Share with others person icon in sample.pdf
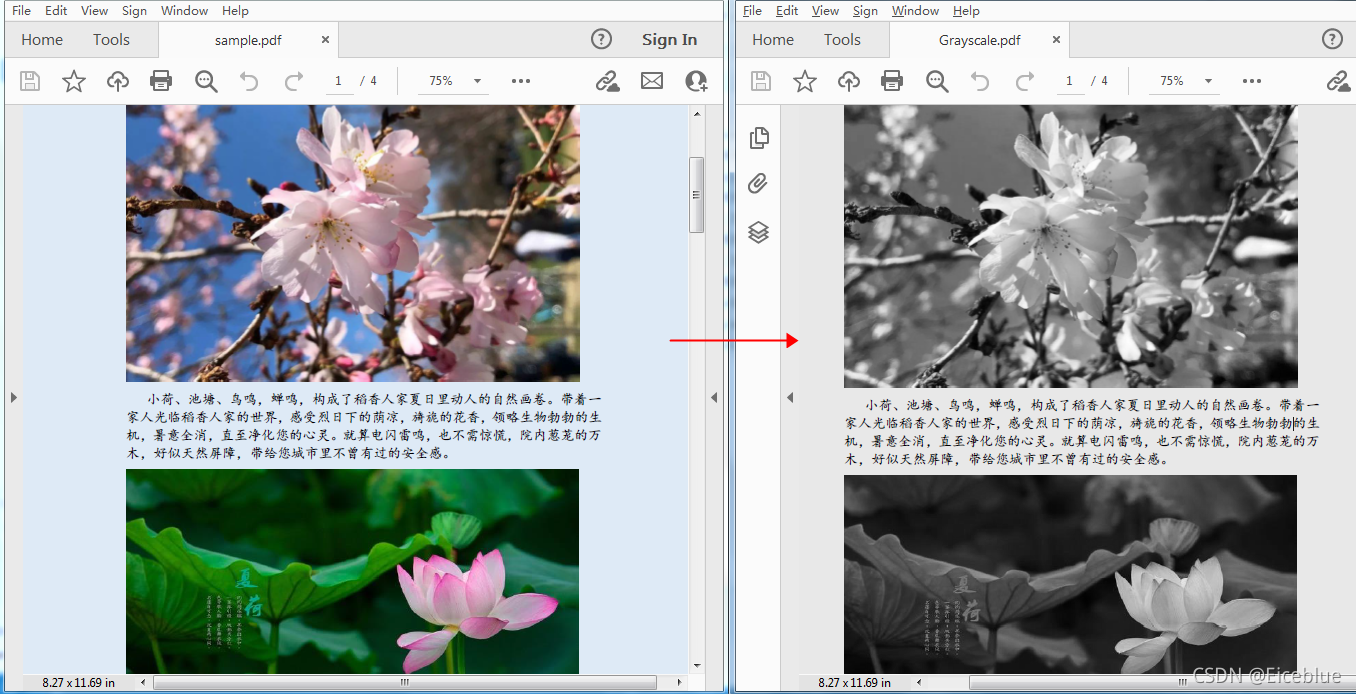The height and width of the screenshot is (694, 1356). tap(696, 81)
